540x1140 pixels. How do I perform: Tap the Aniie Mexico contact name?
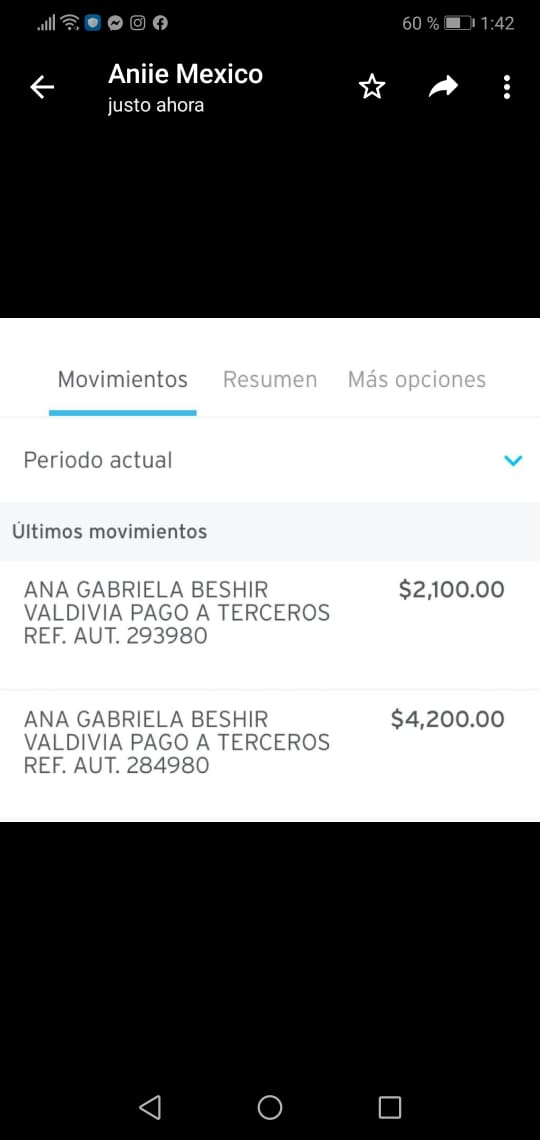[185, 74]
